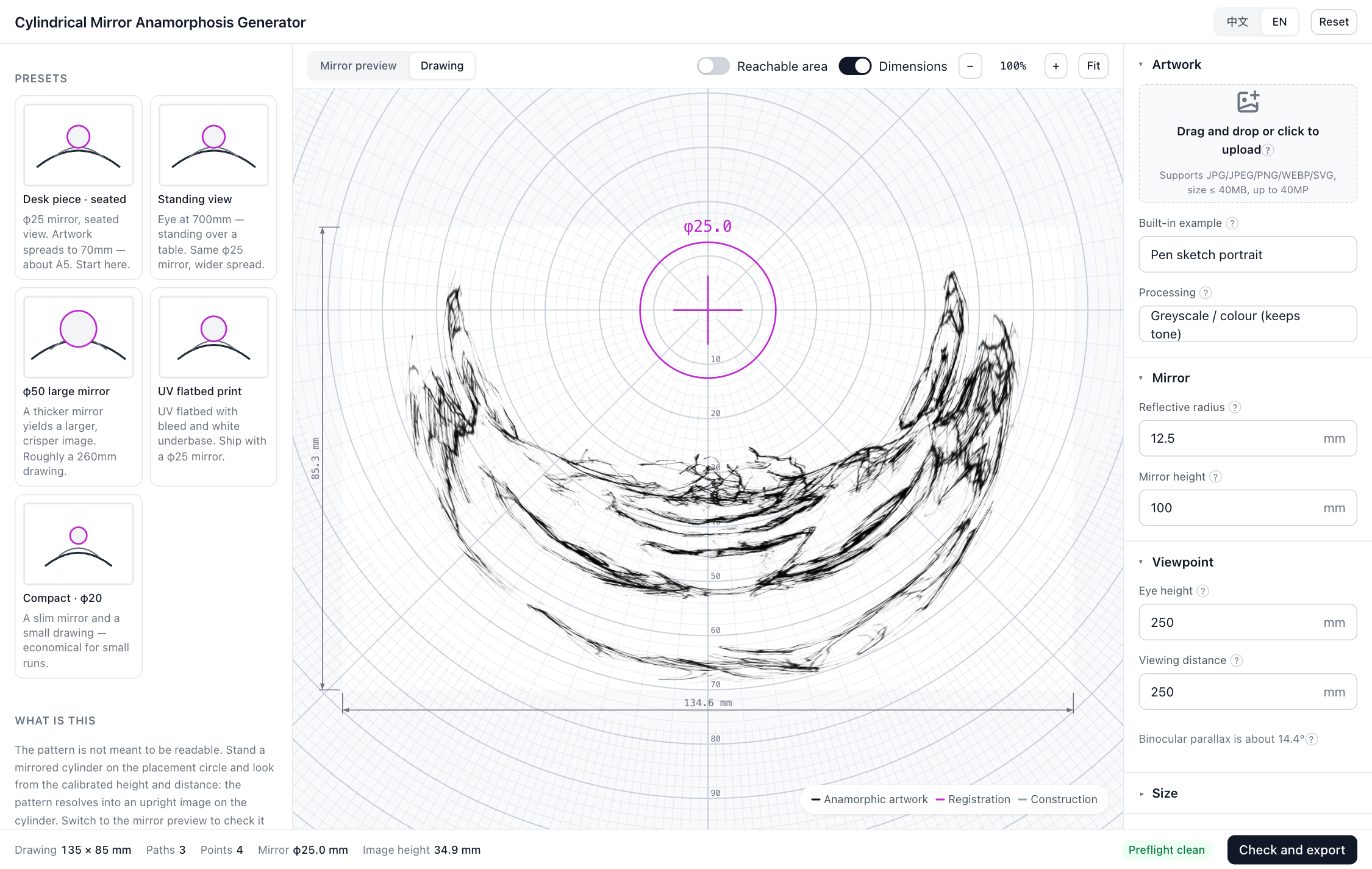Enable the Reachable area toggle
This screenshot has width=1372, height=869.
pos(713,66)
